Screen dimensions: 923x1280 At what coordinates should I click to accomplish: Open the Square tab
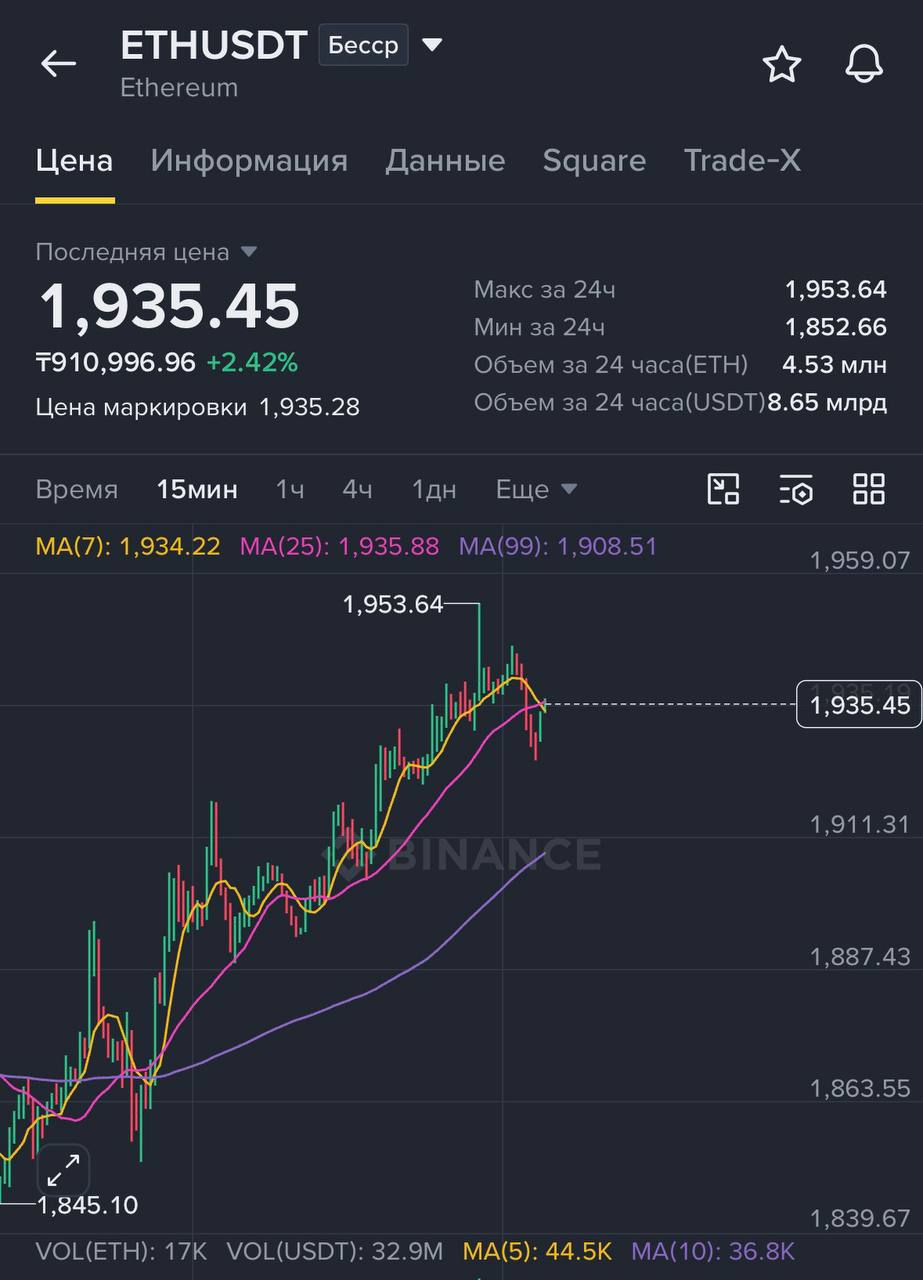(x=594, y=161)
